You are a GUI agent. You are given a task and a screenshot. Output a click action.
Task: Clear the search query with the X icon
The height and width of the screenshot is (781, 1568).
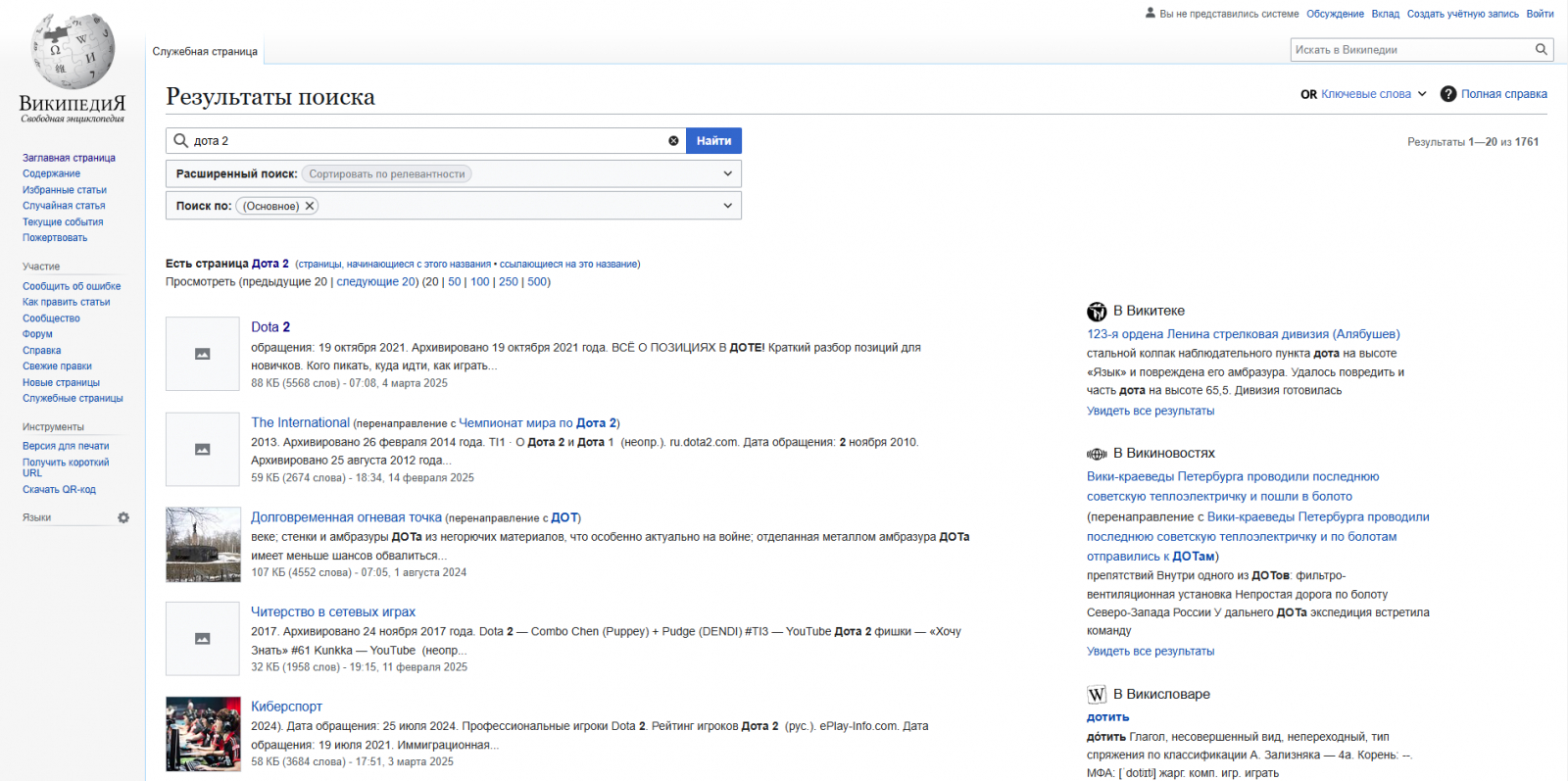tap(673, 141)
